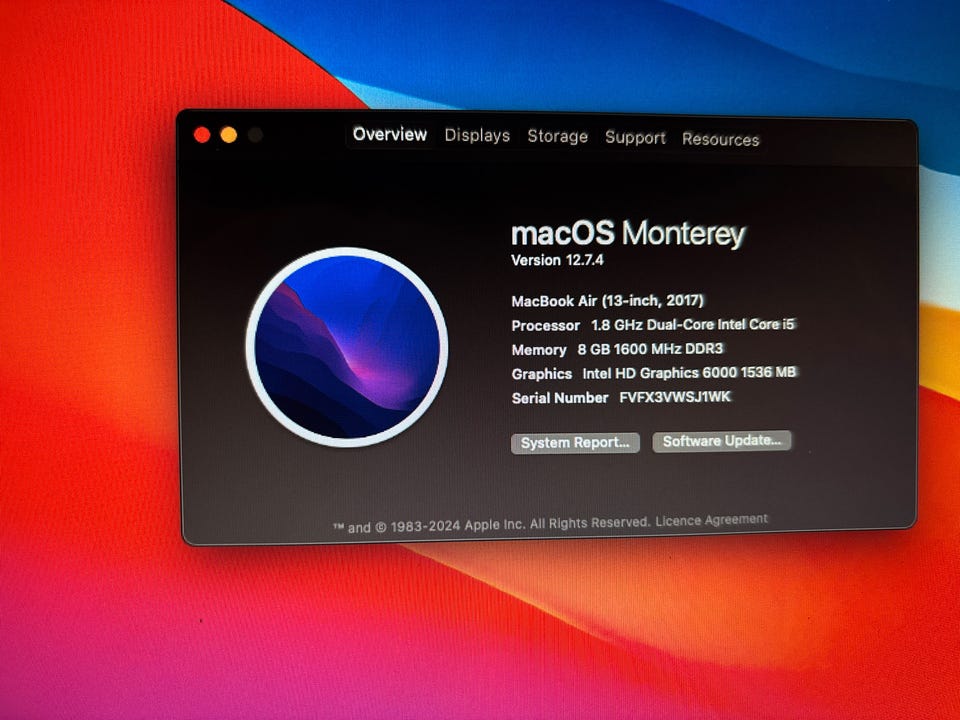This screenshot has width=960, height=720.
Task: Select the serial number FVFX3VWSJ1WK
Action: (x=675, y=397)
